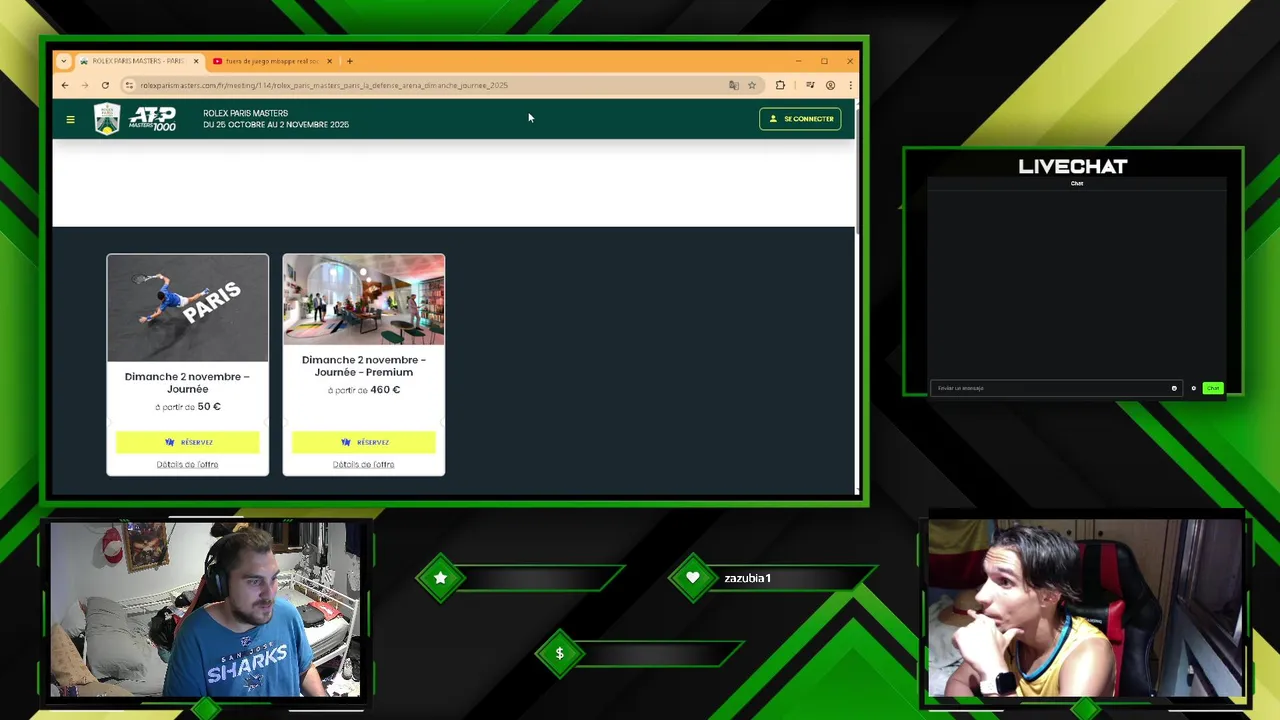Open a new browser tab with plus

tap(349, 61)
